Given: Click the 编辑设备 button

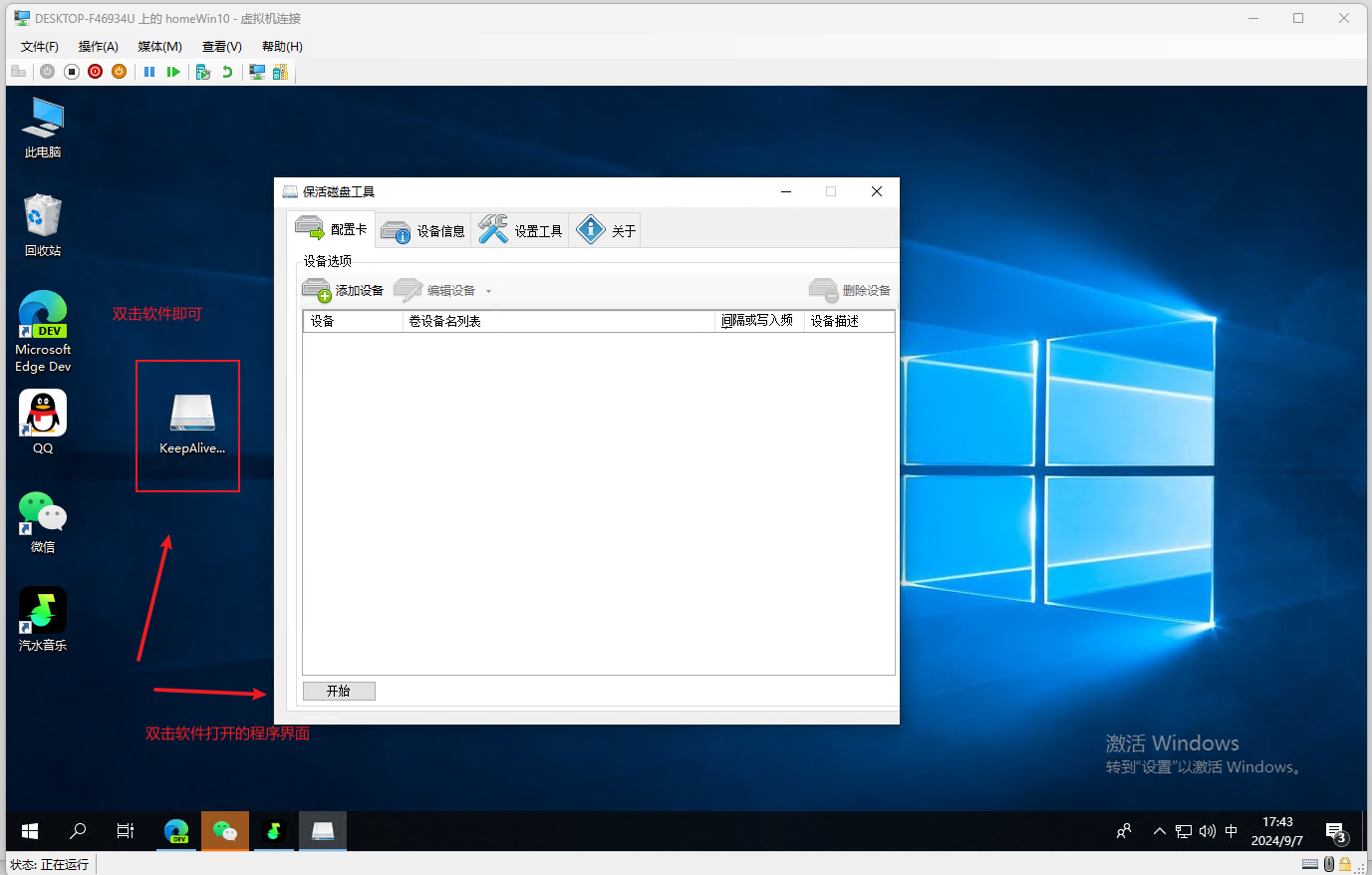Looking at the screenshot, I should tap(434, 290).
